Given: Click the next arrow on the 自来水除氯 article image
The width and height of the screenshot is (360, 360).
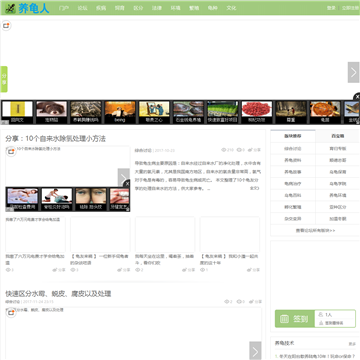Looking at the screenshot, I should (x=124, y=179).
